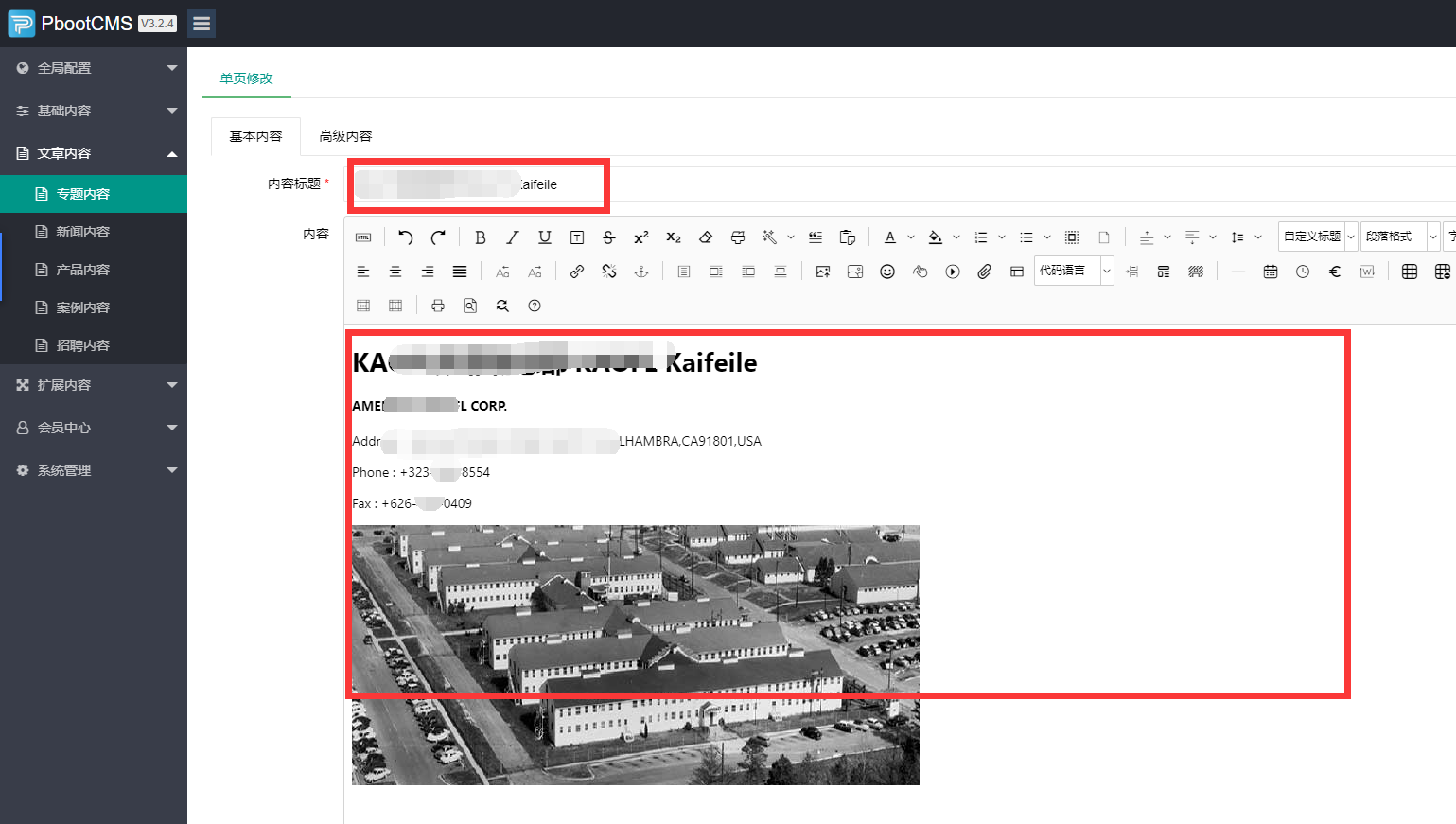This screenshot has height=824, width=1456.
Task: Apply background color with paint bucket
Action: coord(936,237)
